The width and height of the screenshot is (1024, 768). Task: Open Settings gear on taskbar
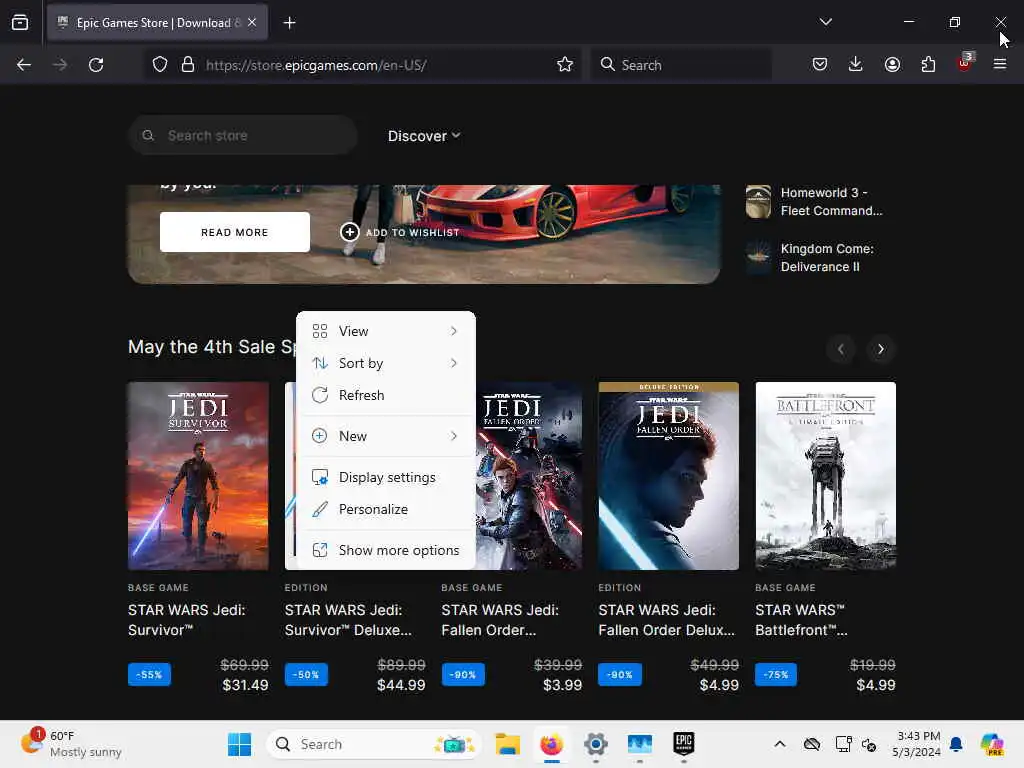click(596, 744)
